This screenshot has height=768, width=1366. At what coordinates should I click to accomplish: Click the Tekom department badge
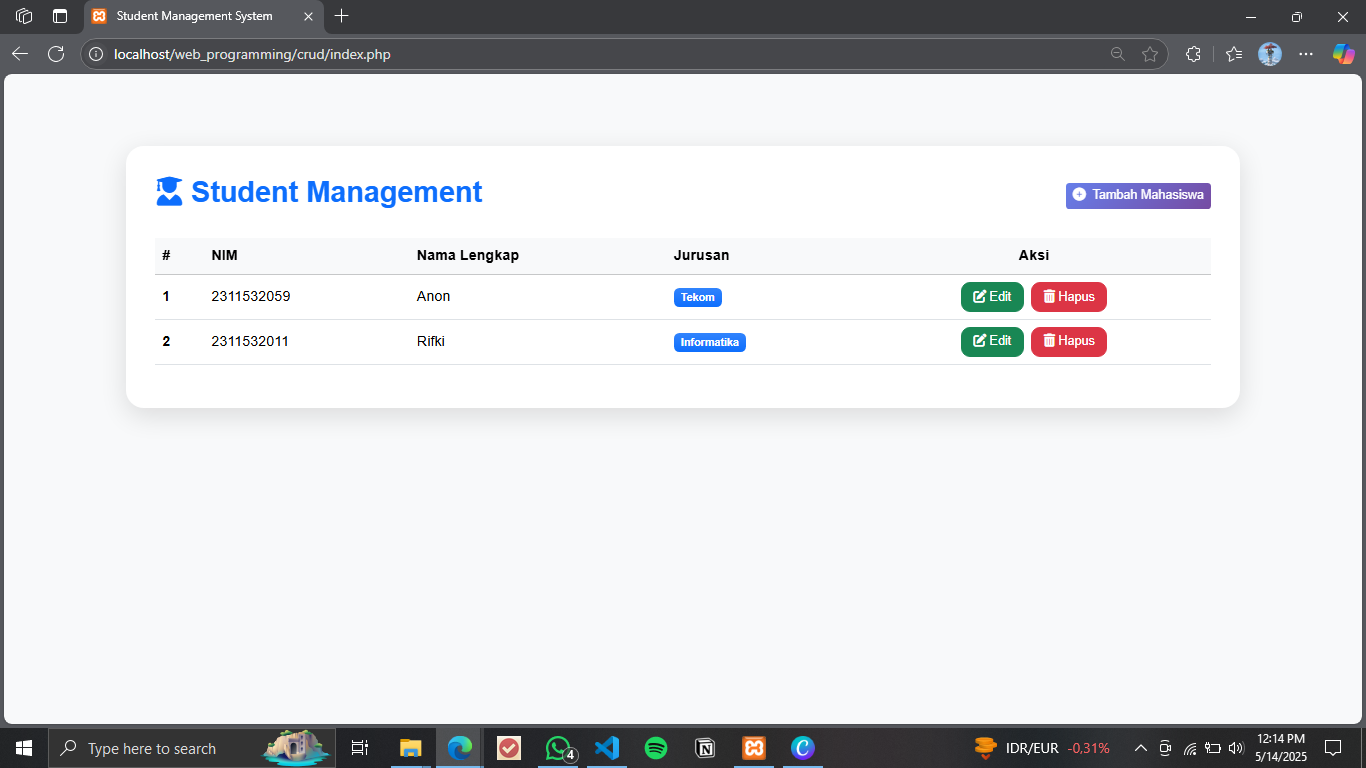pos(697,297)
